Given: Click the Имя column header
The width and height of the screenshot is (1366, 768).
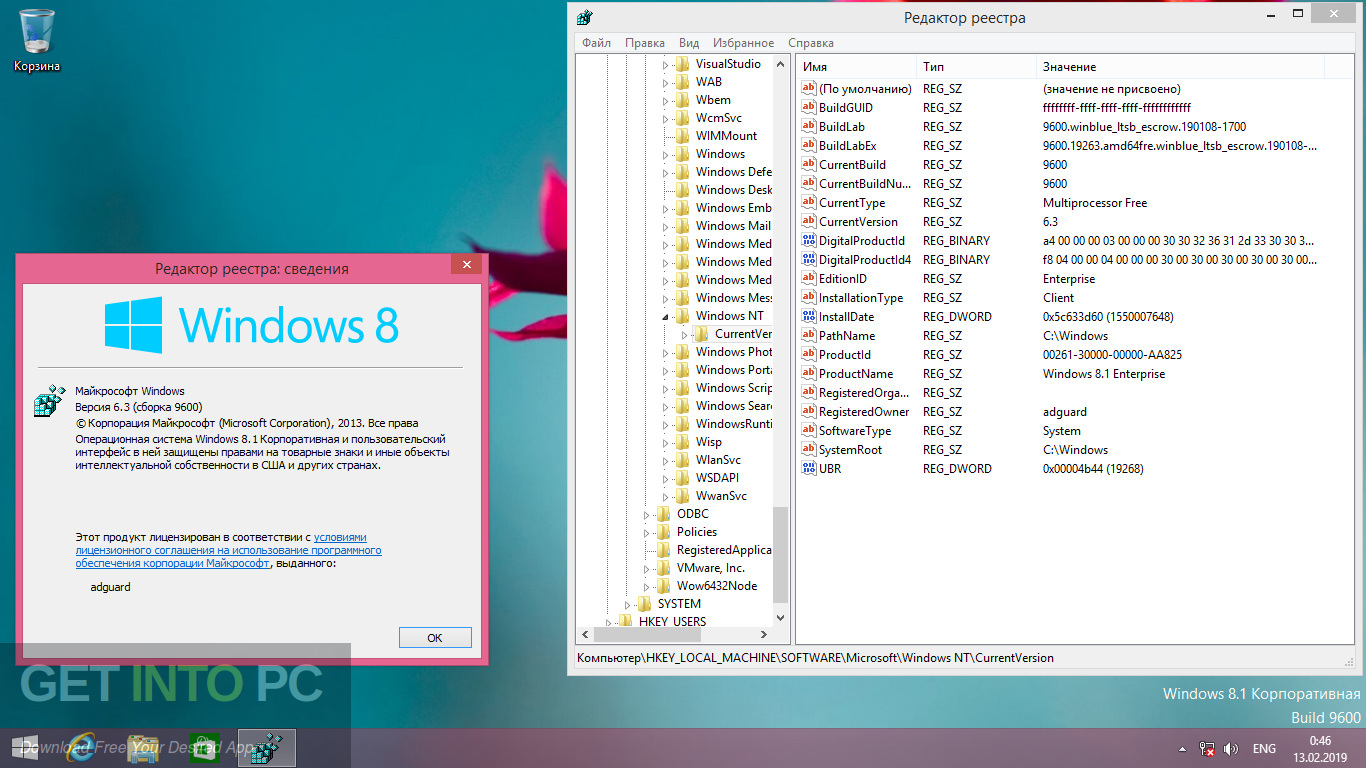Looking at the screenshot, I should [857, 66].
